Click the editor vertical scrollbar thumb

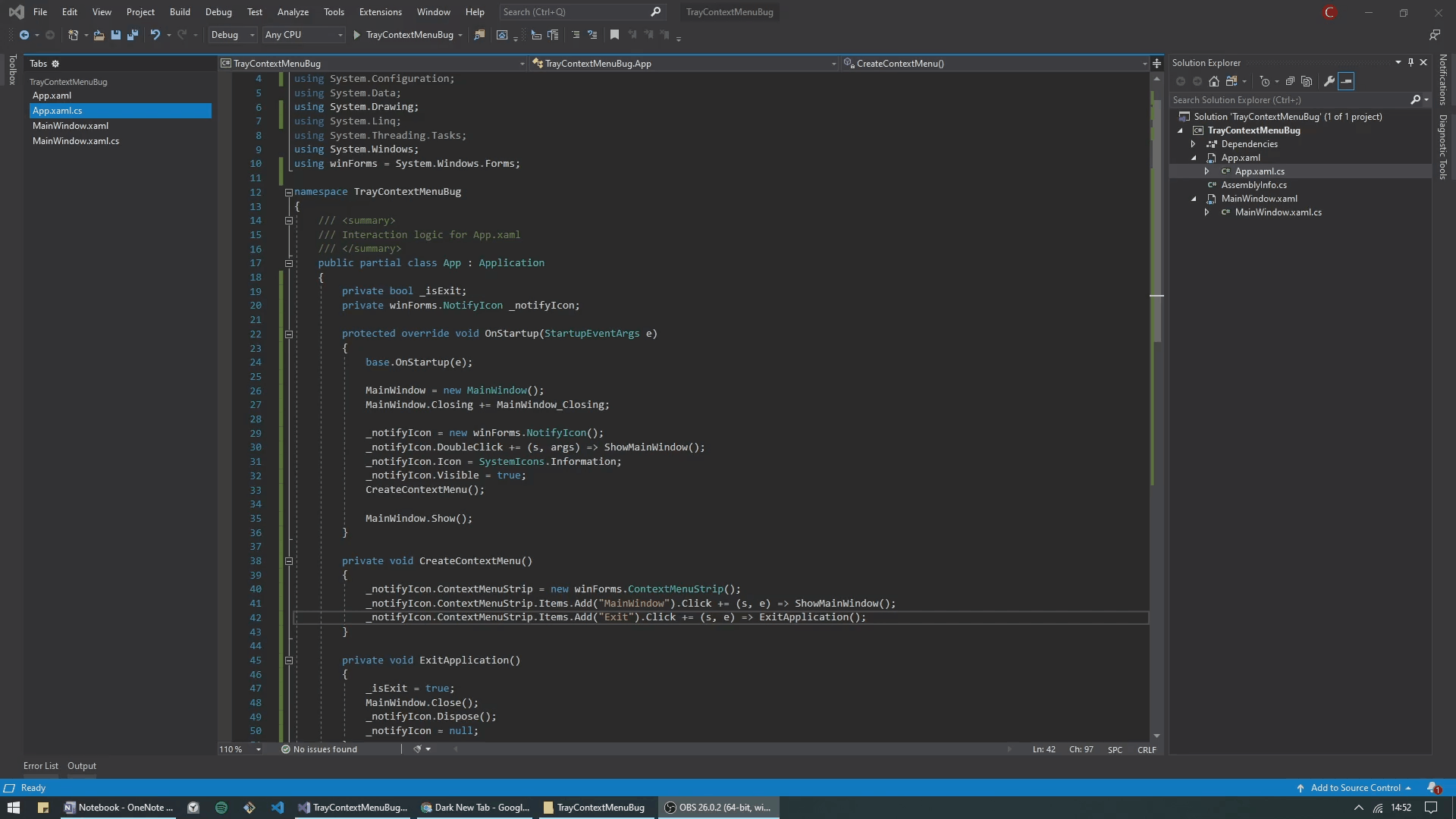tap(1156, 220)
